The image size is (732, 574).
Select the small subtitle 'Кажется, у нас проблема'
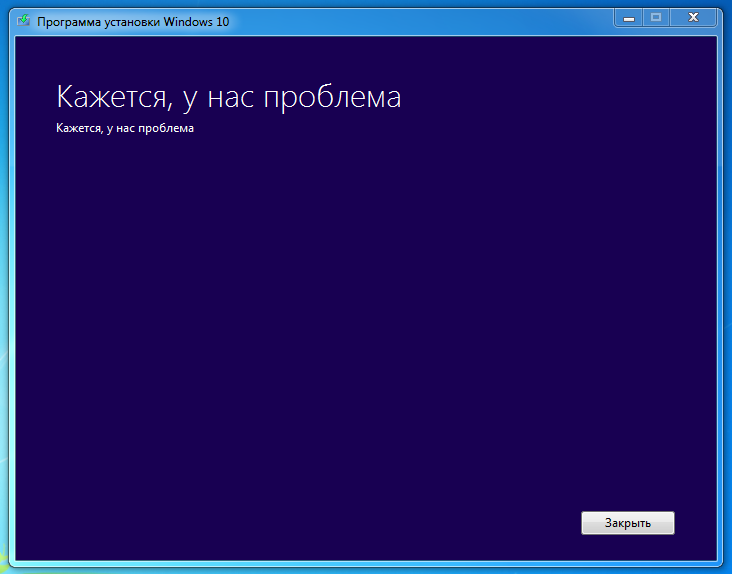125,128
